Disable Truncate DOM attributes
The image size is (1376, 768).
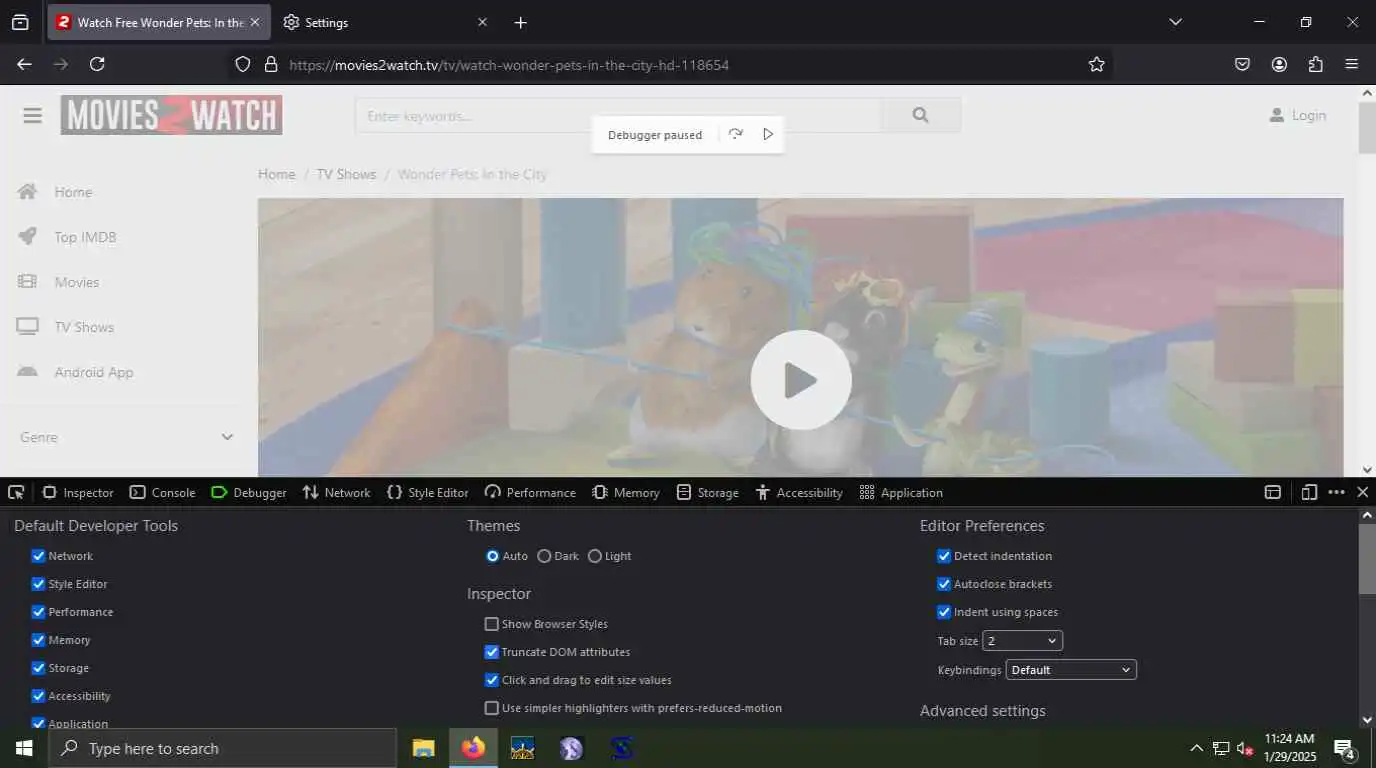(491, 652)
